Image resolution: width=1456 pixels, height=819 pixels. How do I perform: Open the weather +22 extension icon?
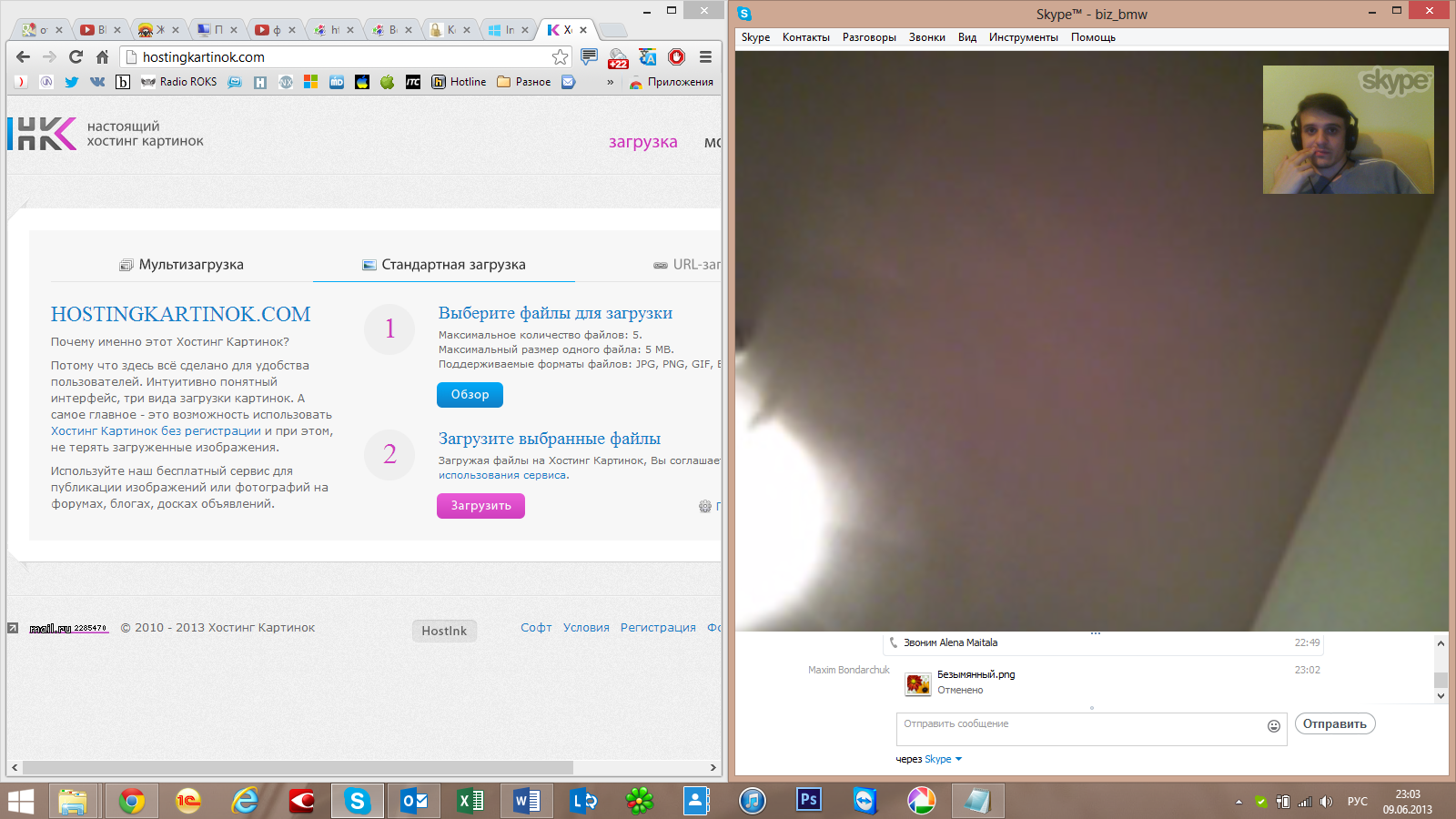tap(619, 58)
